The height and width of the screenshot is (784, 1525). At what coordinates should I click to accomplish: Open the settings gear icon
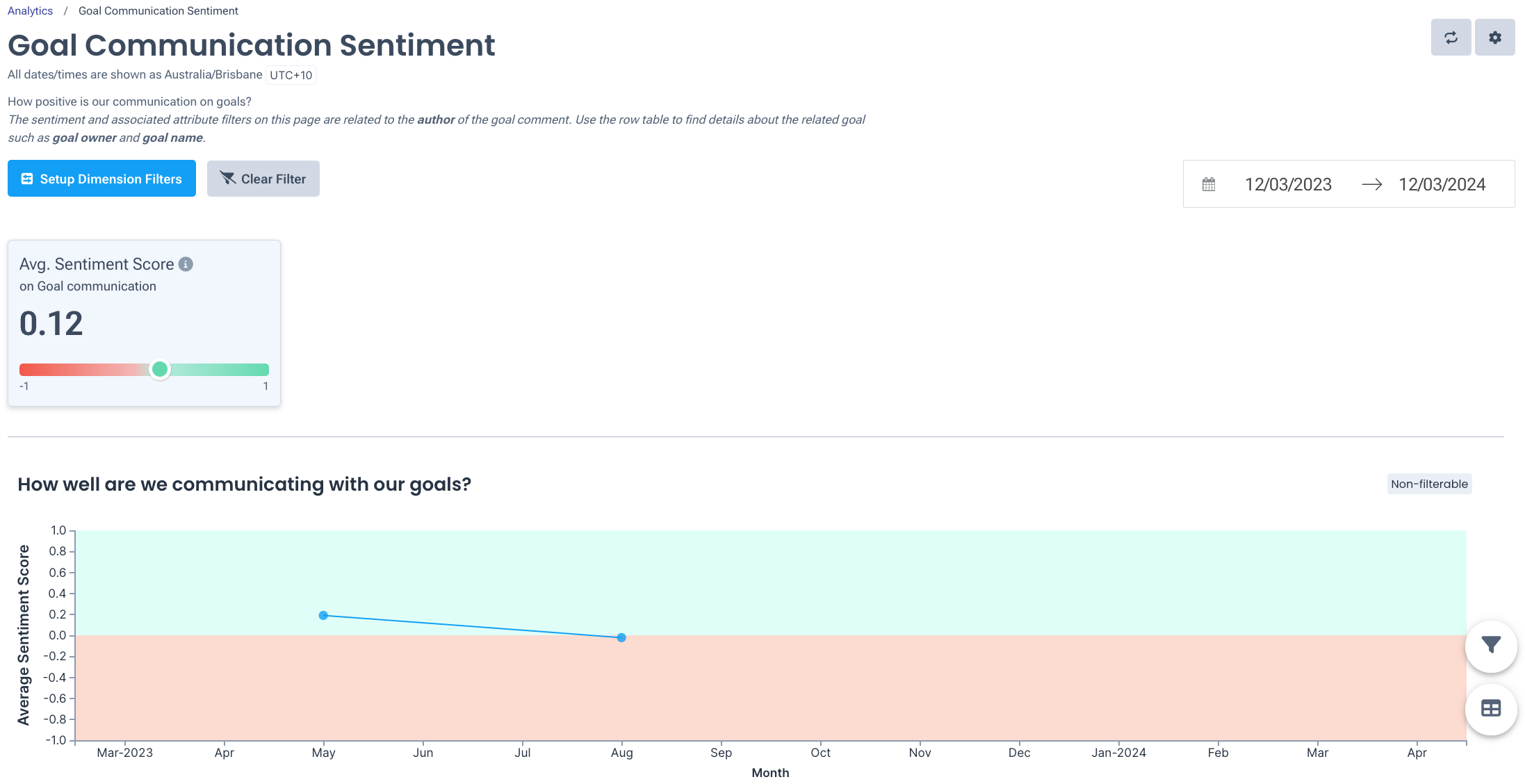pos(1494,37)
